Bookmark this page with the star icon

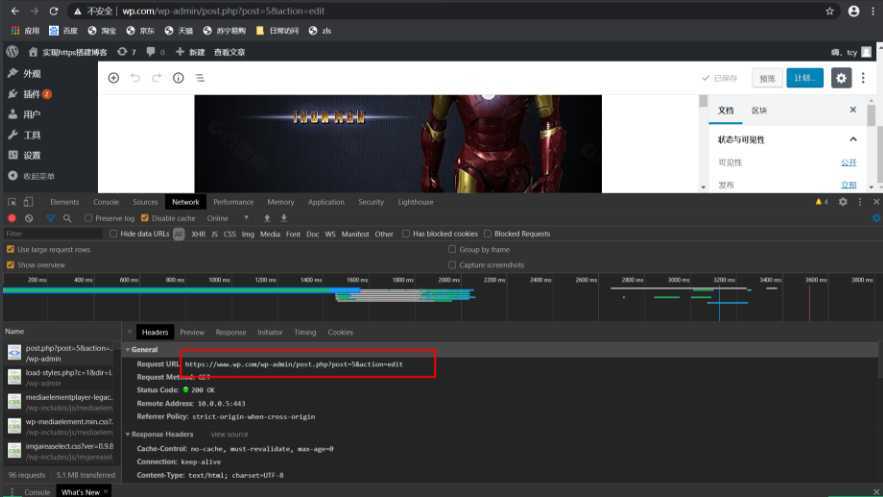(x=830, y=11)
